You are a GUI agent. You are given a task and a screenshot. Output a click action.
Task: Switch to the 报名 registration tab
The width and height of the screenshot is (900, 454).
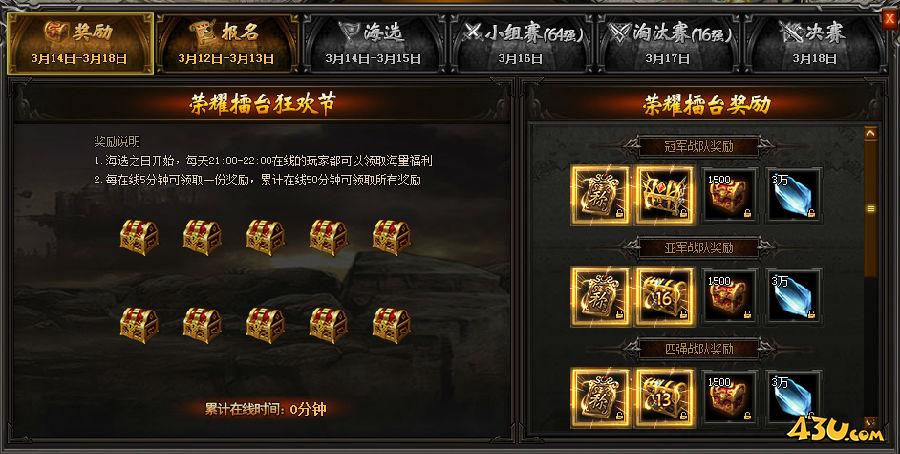click(x=227, y=44)
